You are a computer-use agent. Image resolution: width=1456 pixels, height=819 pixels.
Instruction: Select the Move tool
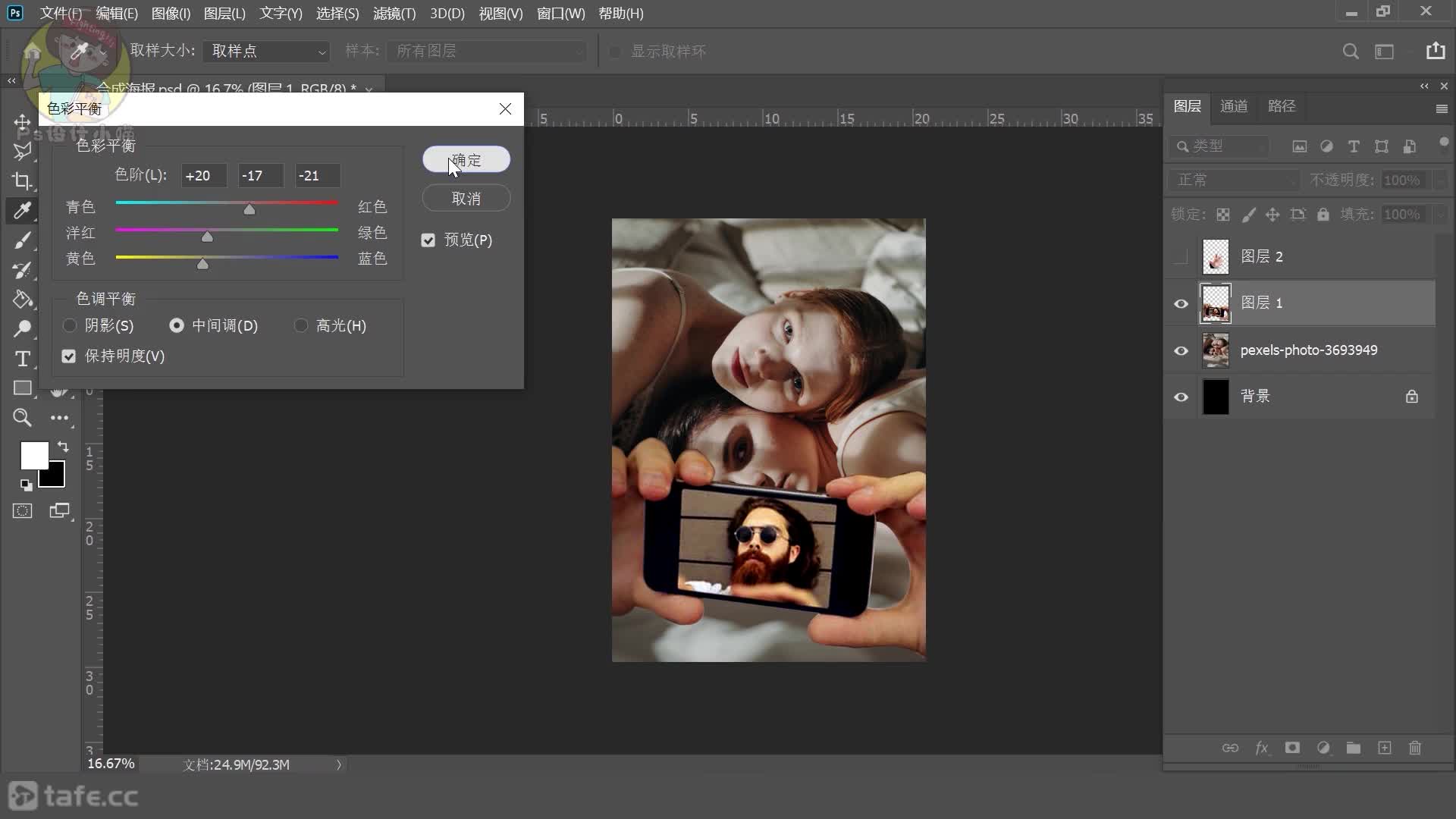[22, 122]
